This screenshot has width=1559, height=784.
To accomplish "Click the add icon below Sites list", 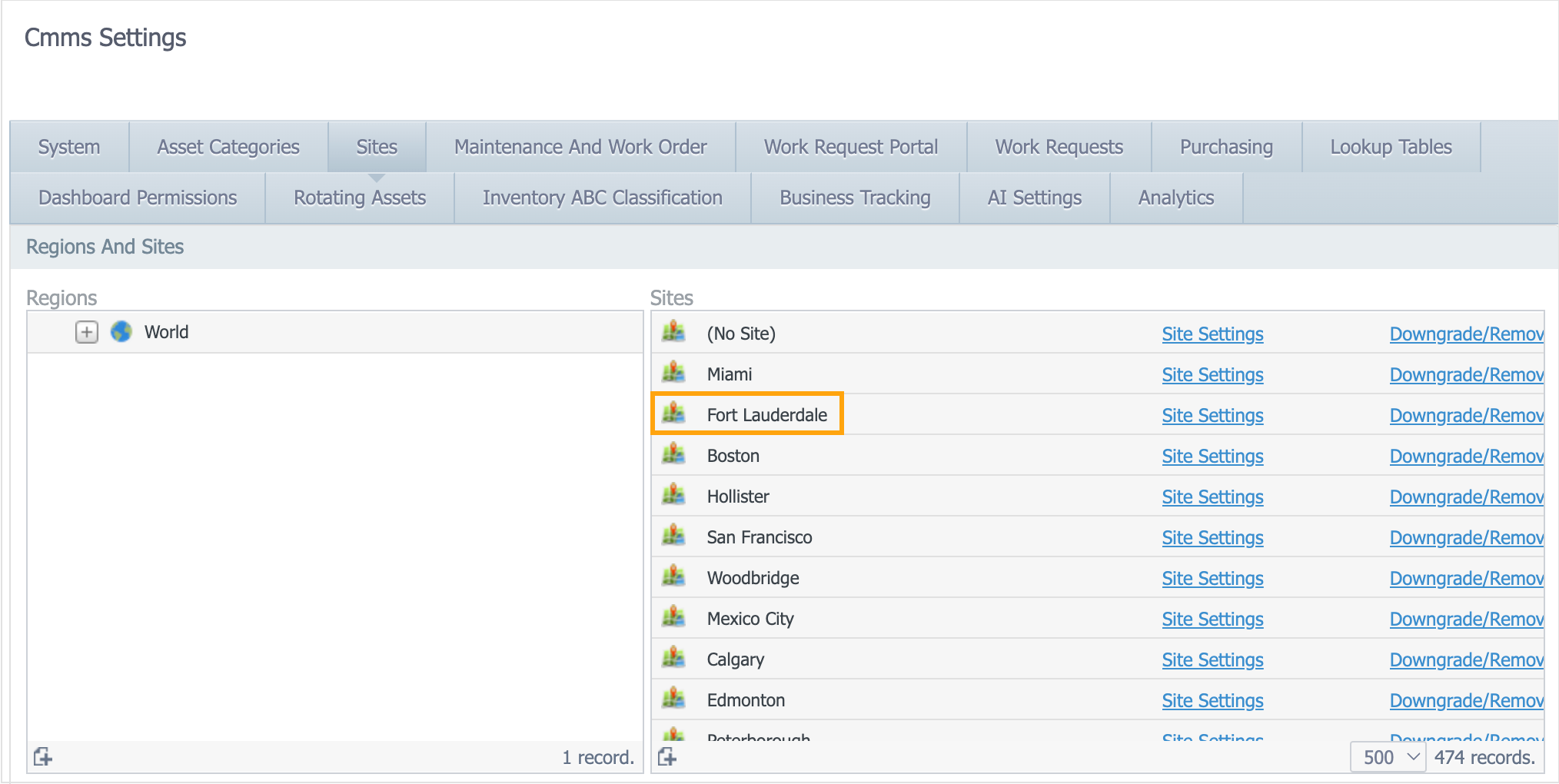I will [667, 757].
